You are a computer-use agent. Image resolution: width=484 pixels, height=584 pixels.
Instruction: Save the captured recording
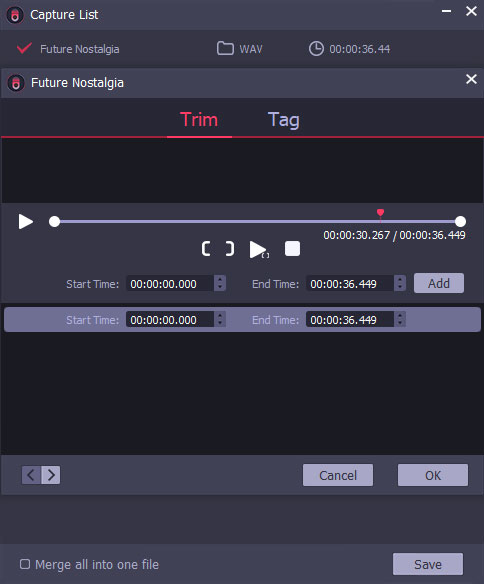tap(428, 564)
